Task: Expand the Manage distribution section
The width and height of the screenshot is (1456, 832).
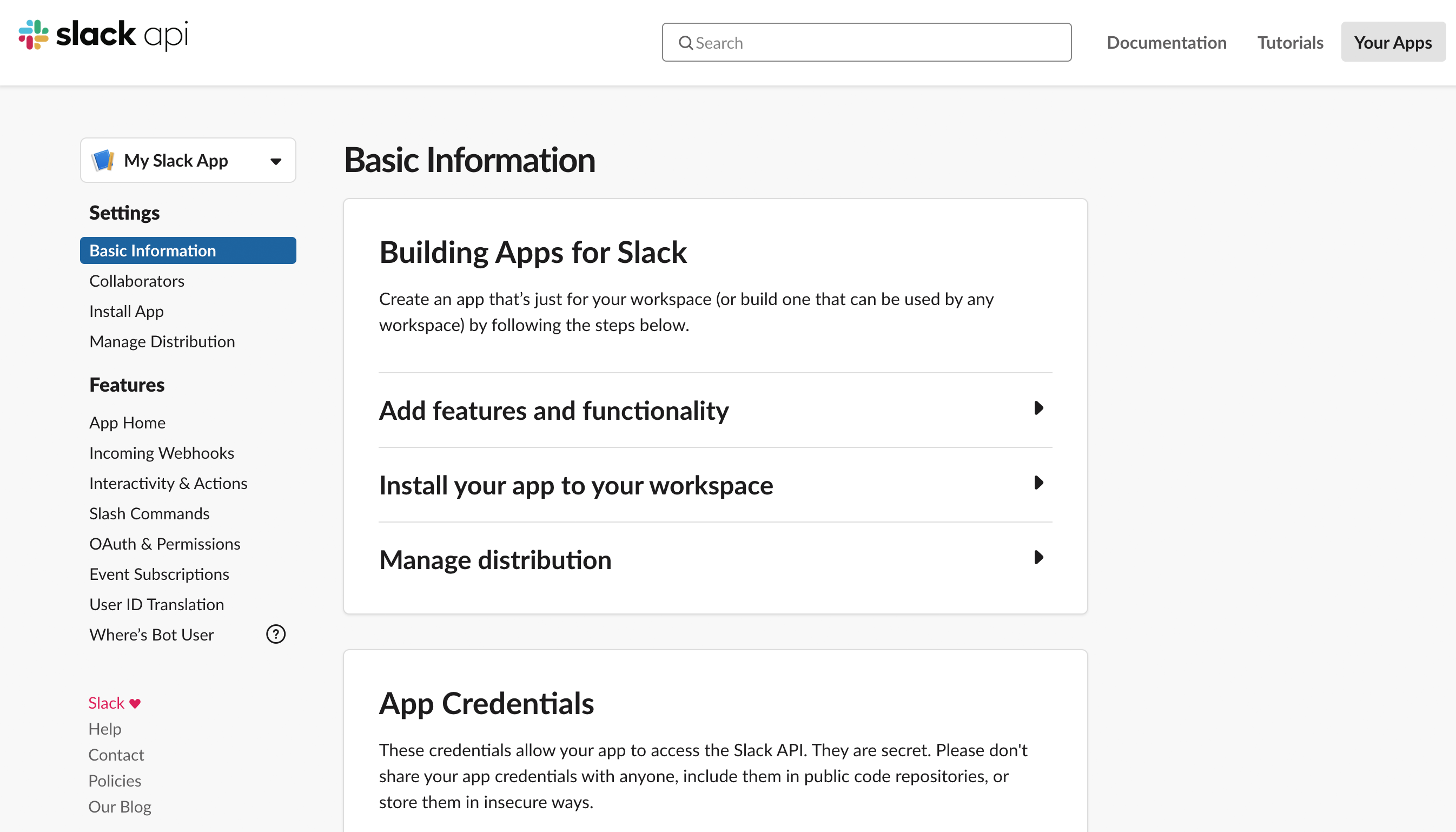Action: 495,559
